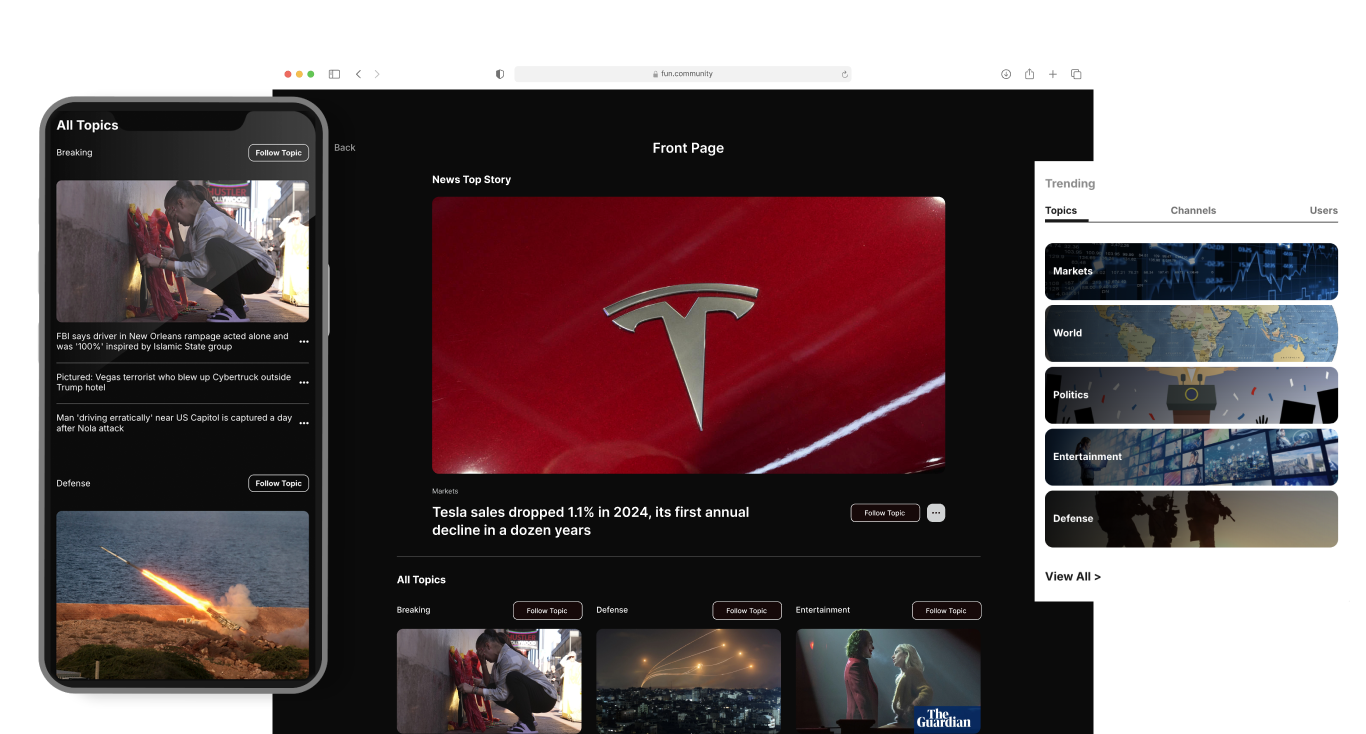
Task: Open the privacy shield icon beside address bar
Action: 500,74
